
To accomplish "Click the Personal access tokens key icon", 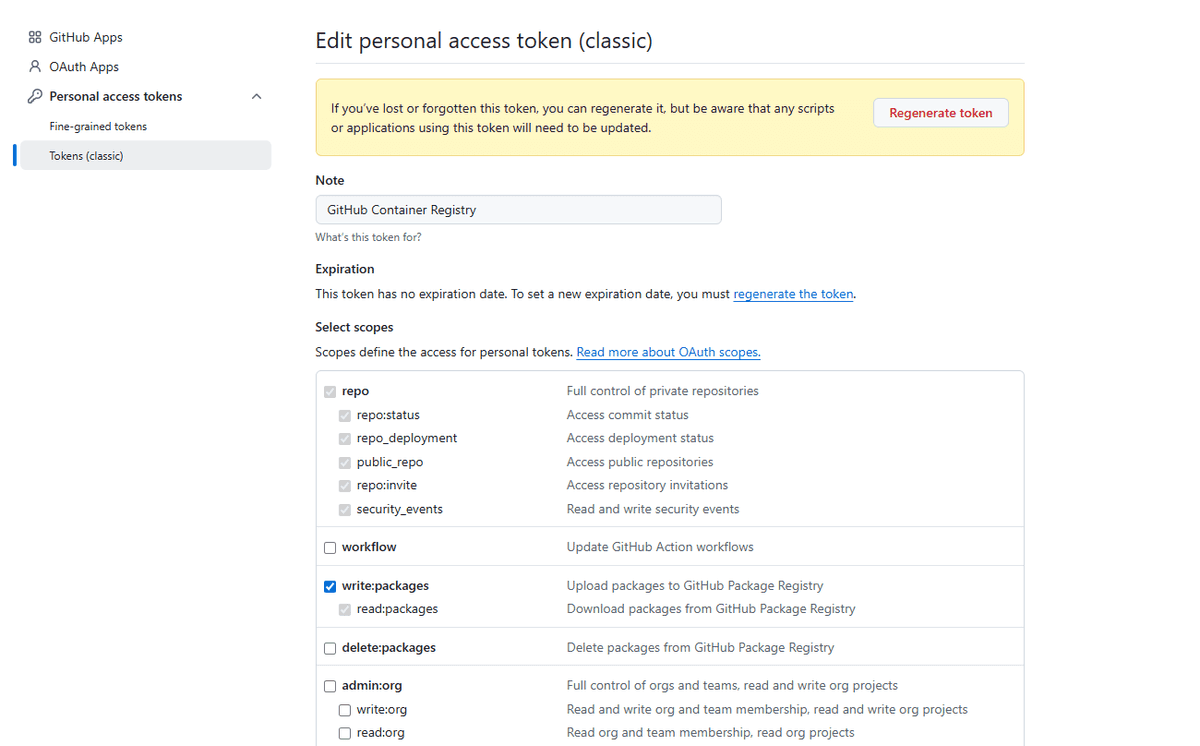I will [34, 96].
